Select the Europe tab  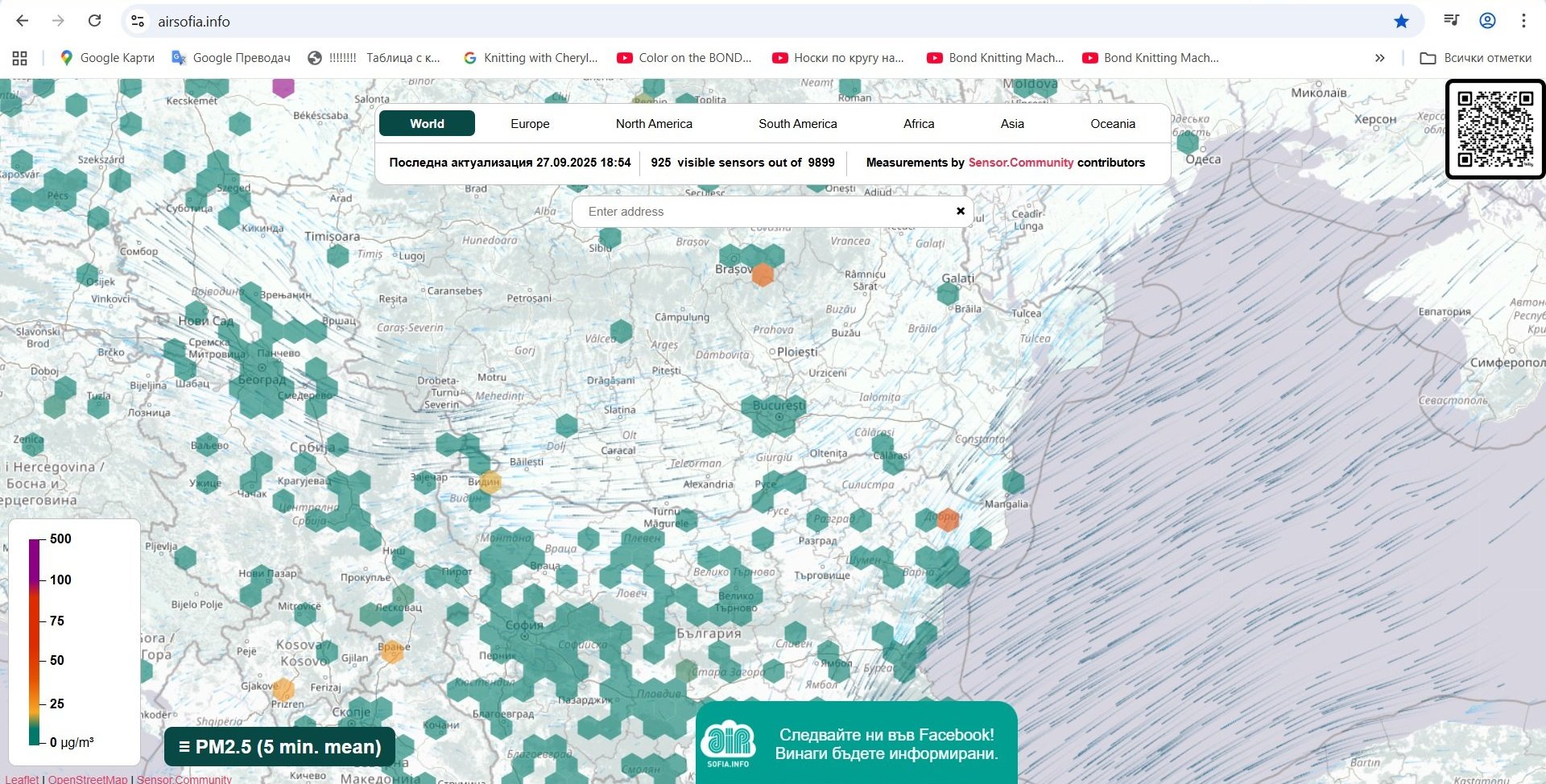coord(530,123)
